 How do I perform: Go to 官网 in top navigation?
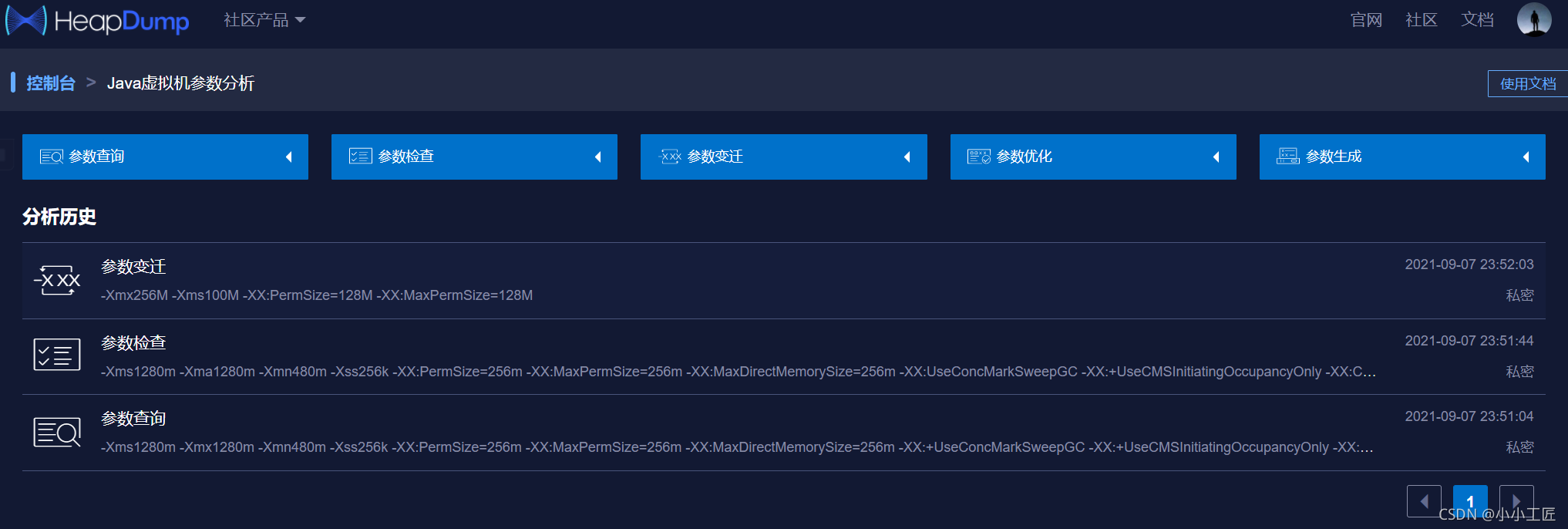pyautogui.click(x=1366, y=20)
